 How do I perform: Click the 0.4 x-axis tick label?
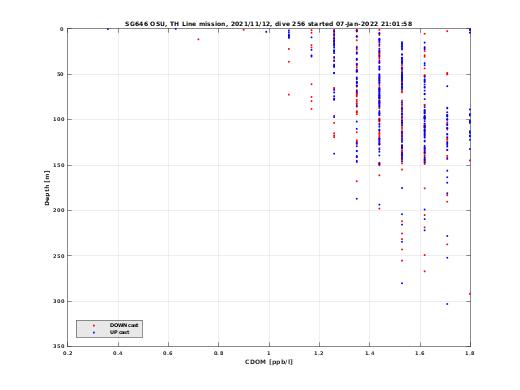tap(118, 353)
